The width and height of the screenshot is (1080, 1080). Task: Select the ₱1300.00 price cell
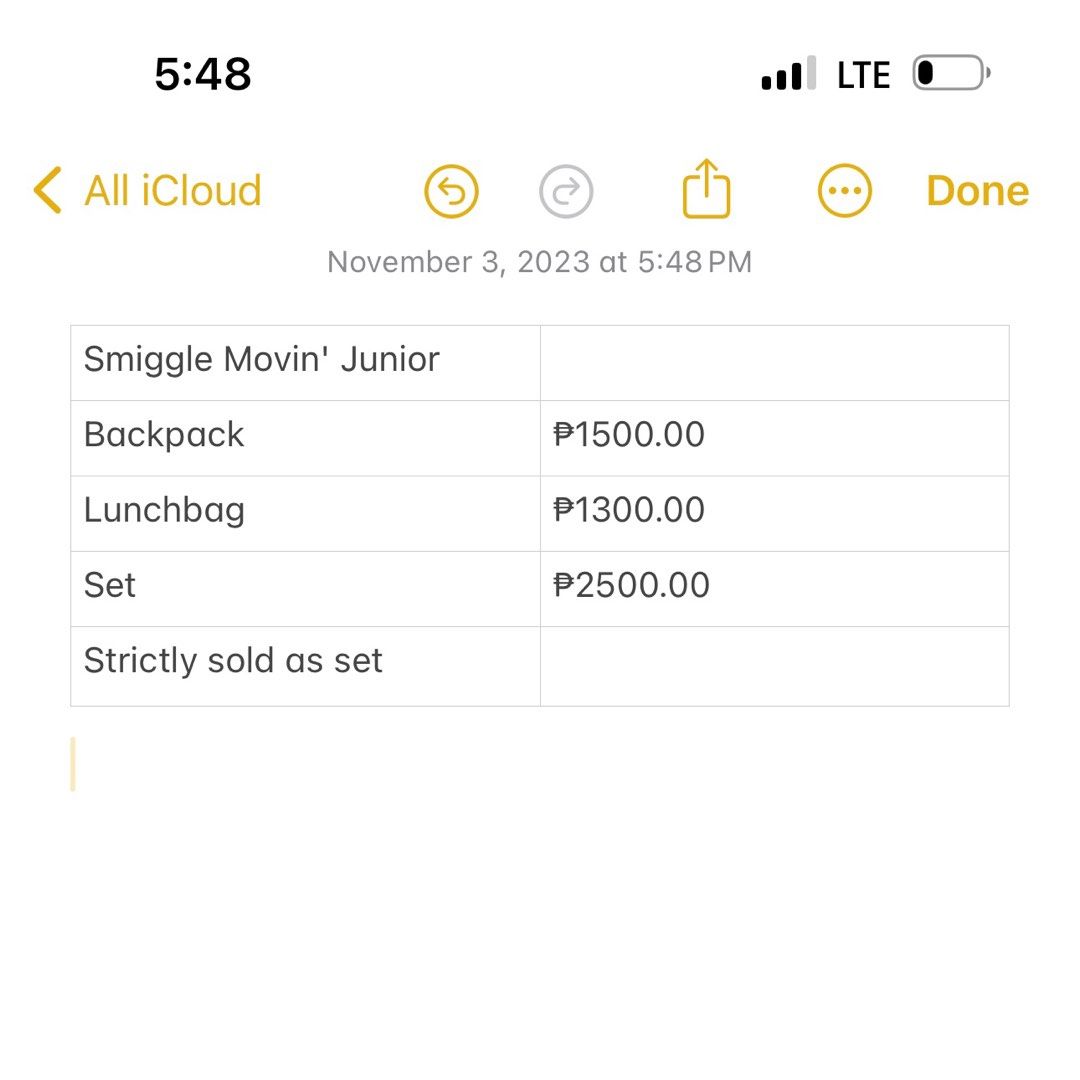[630, 510]
